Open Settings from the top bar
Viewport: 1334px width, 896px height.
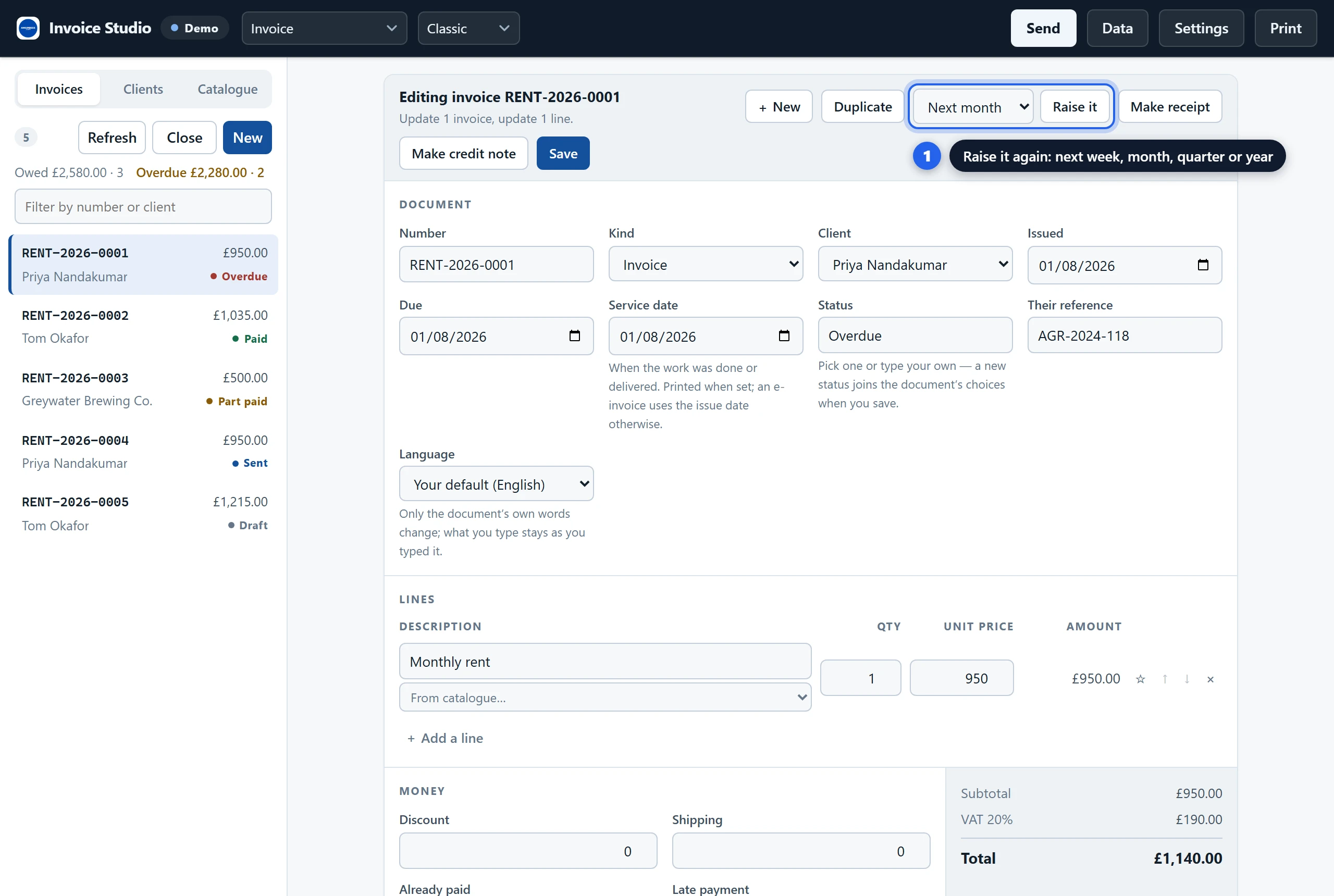[x=1201, y=28]
